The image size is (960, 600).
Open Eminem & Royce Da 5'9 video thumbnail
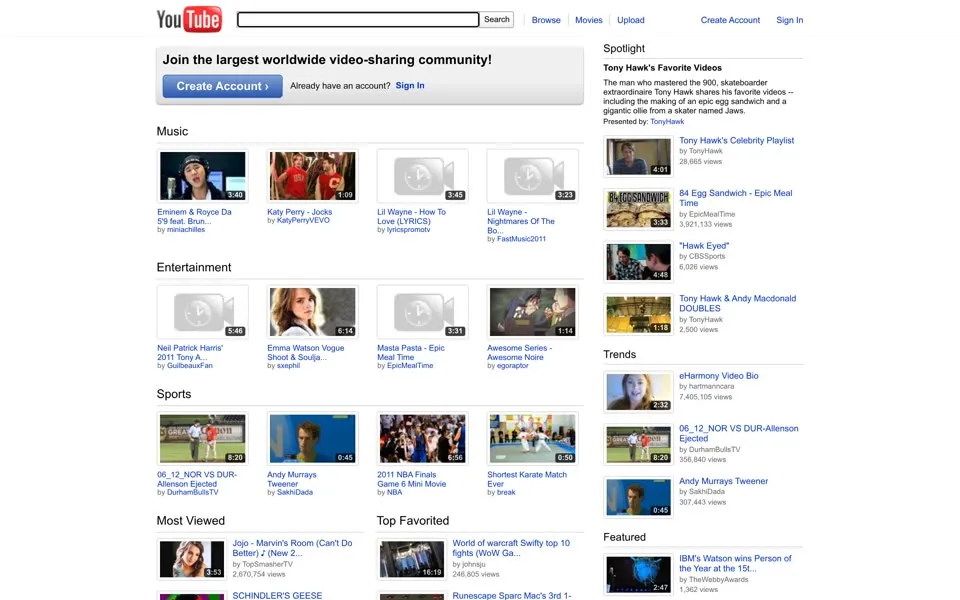[x=203, y=176]
